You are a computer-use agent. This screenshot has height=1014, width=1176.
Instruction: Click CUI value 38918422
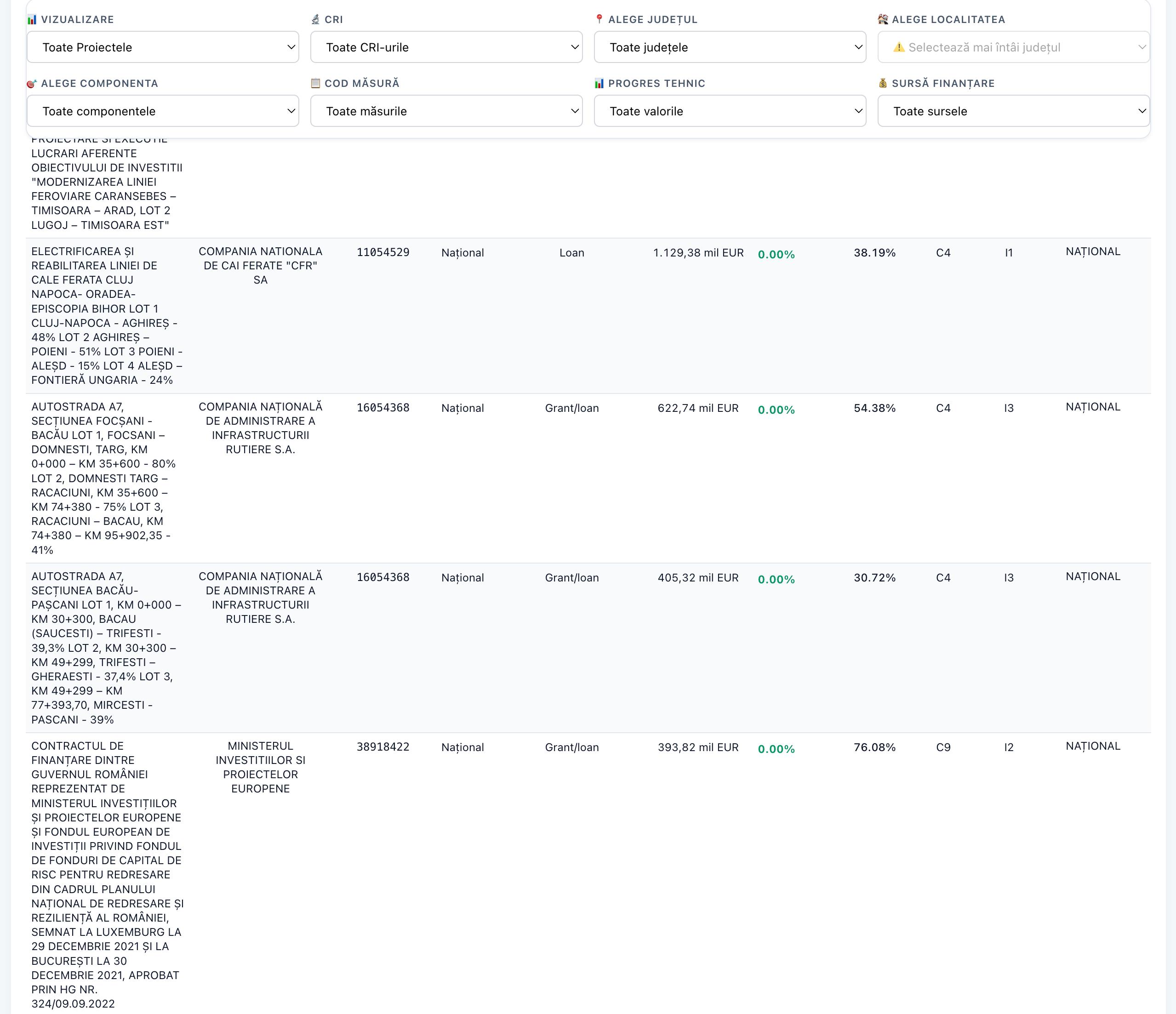click(x=383, y=747)
